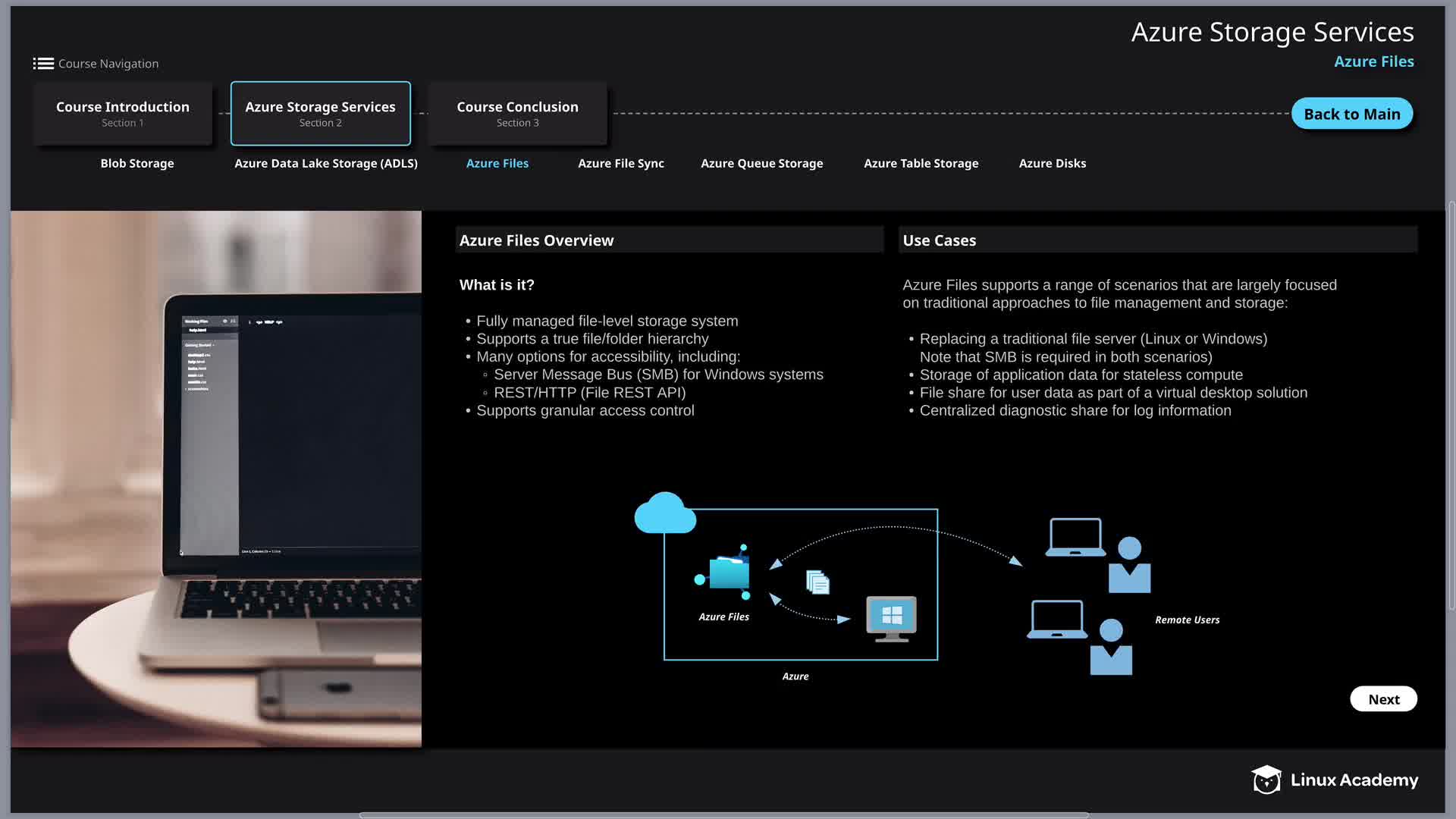
Task: Switch to Azure File Sync topic
Action: coord(620,163)
